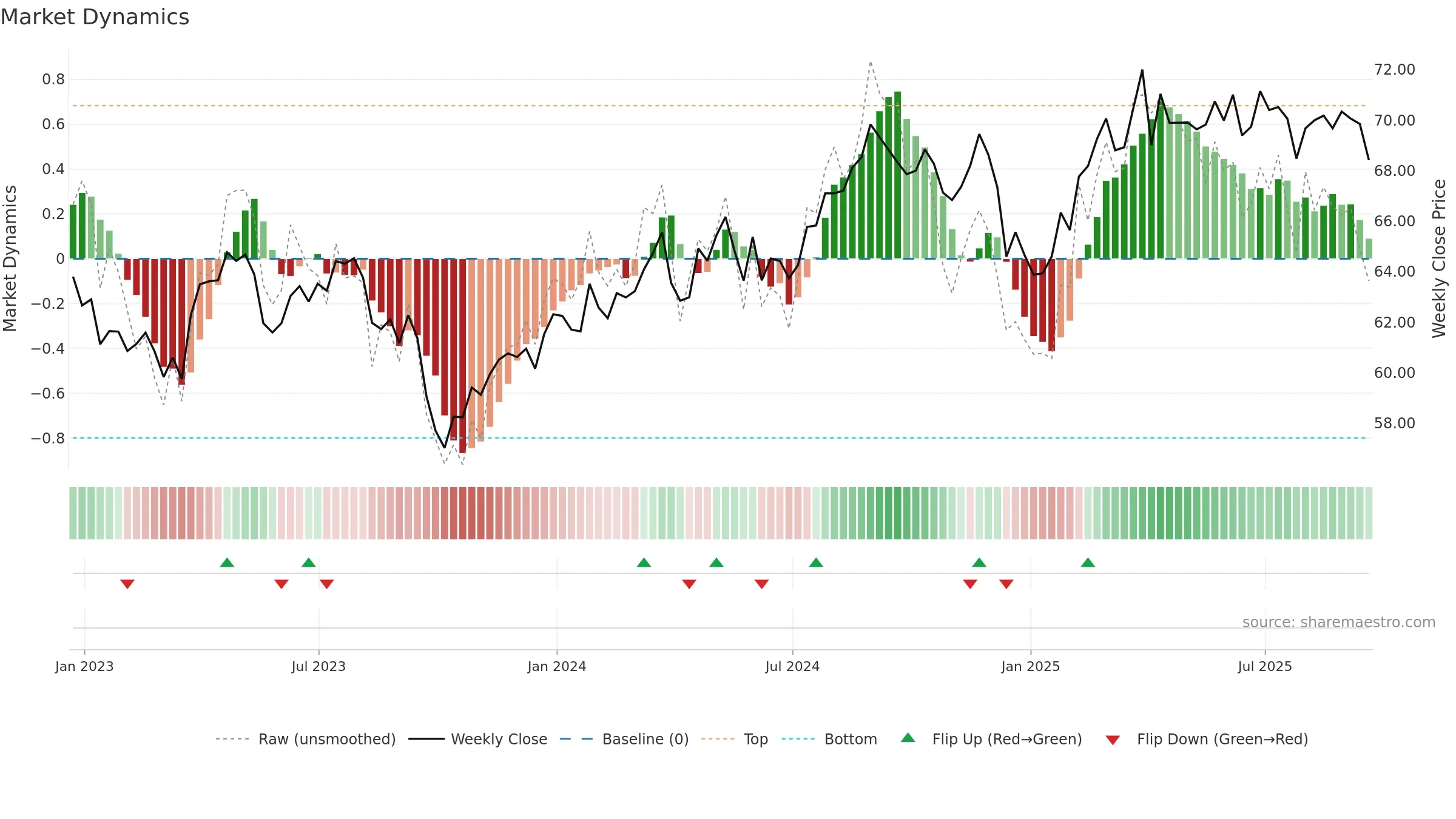Toggle the Flip Up (Red→Green) legend entry
The height and width of the screenshot is (819, 1456).
pos(991,739)
